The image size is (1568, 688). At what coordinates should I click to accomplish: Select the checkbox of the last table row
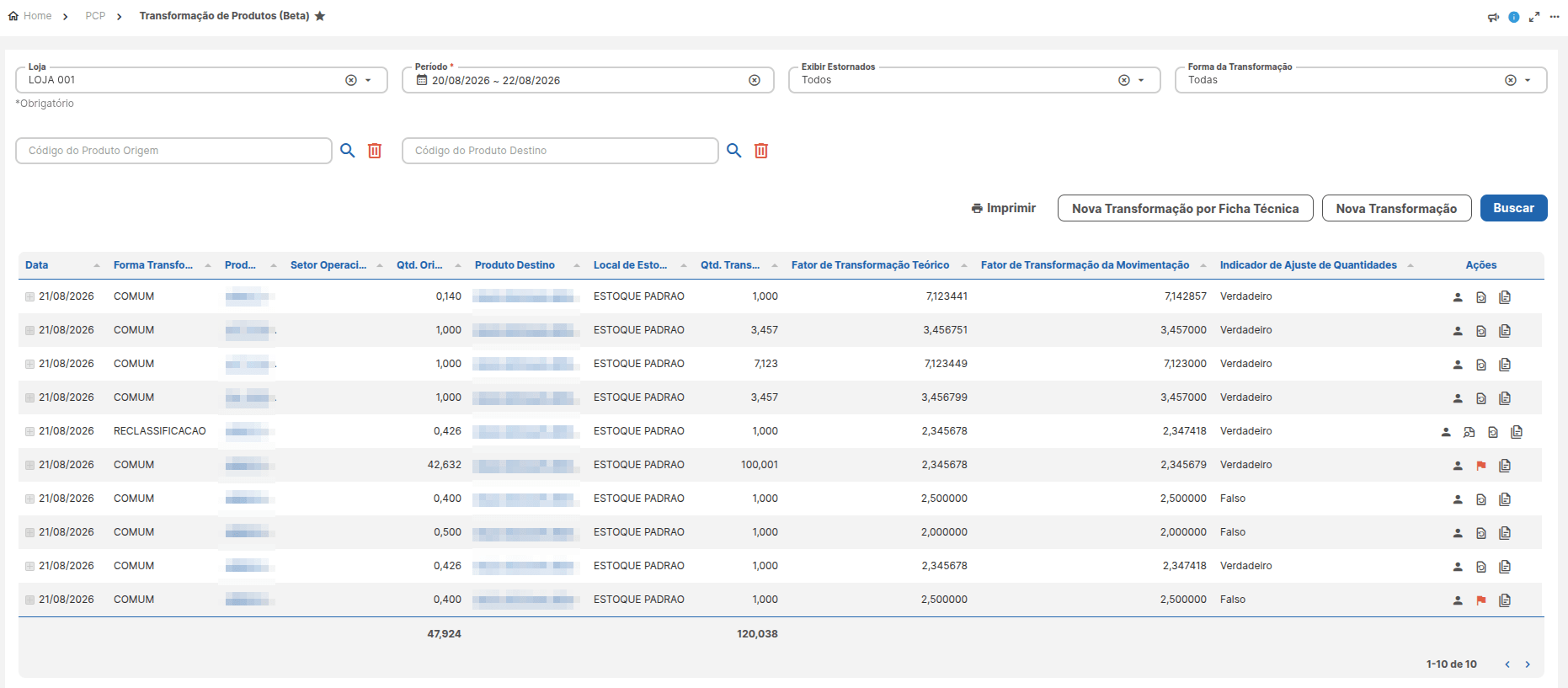(x=29, y=600)
